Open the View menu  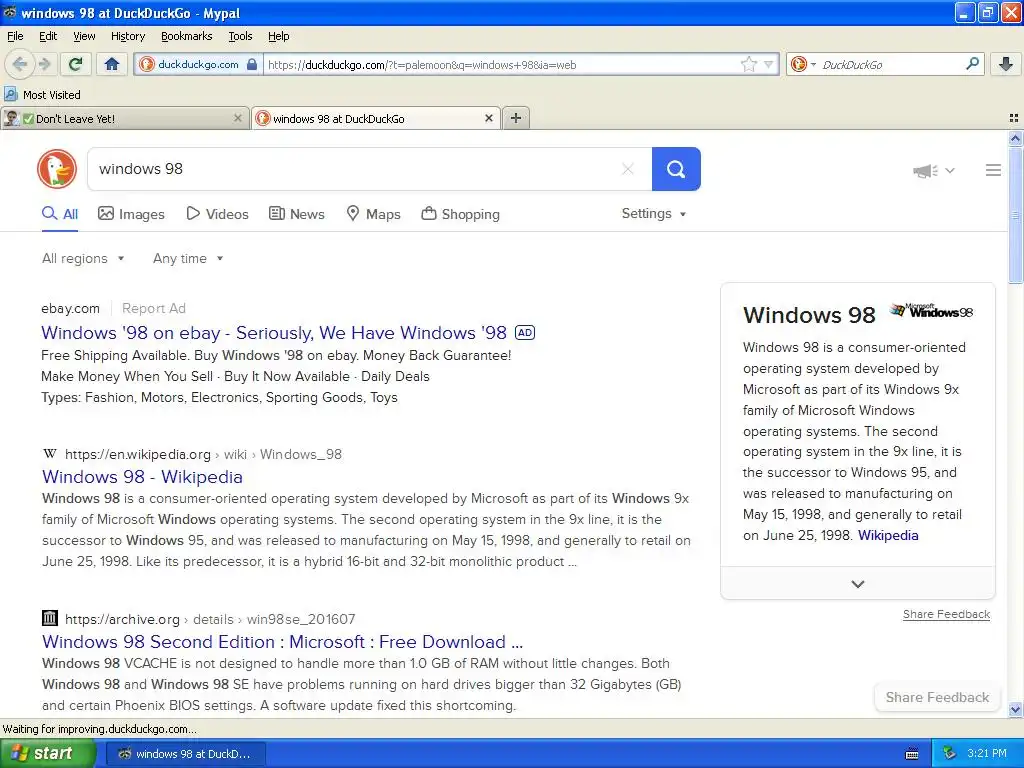tap(84, 36)
